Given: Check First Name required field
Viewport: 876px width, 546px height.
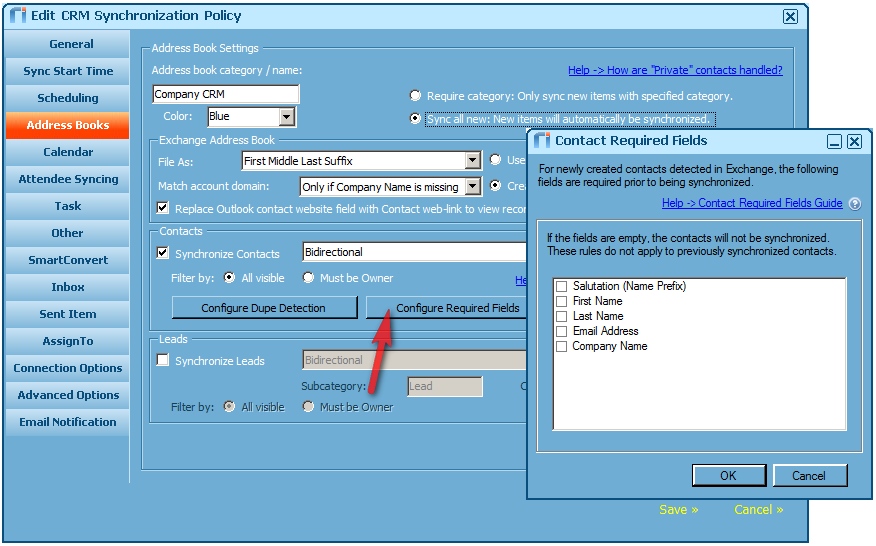Looking at the screenshot, I should [561, 301].
